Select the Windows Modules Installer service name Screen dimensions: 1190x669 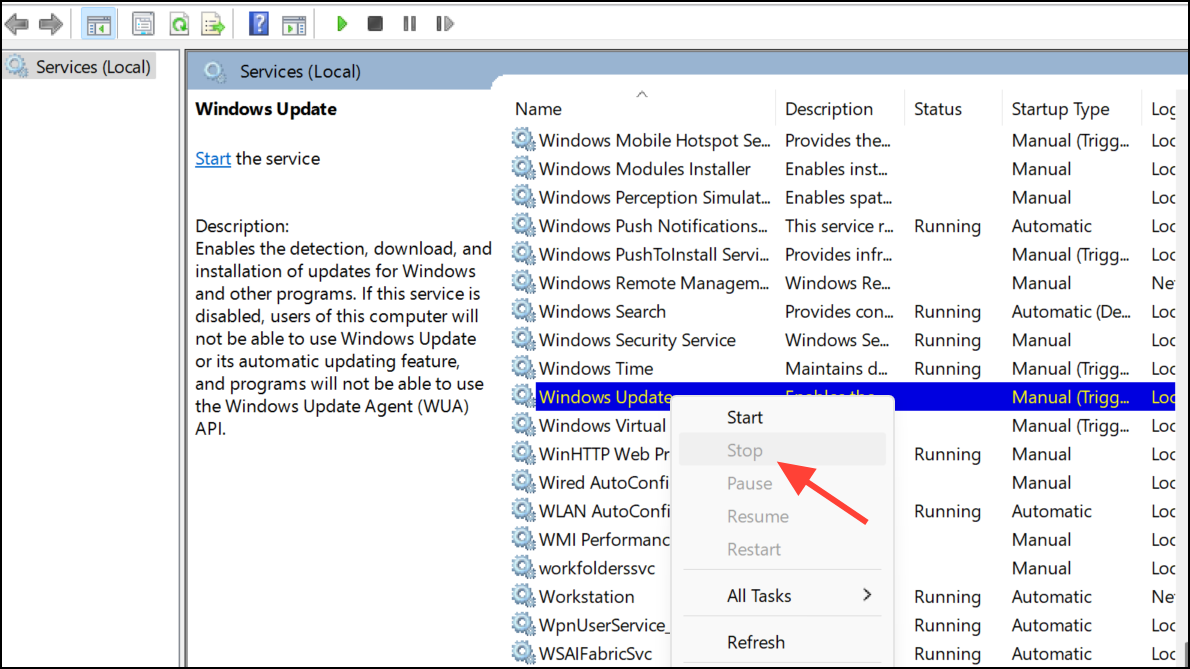click(644, 169)
